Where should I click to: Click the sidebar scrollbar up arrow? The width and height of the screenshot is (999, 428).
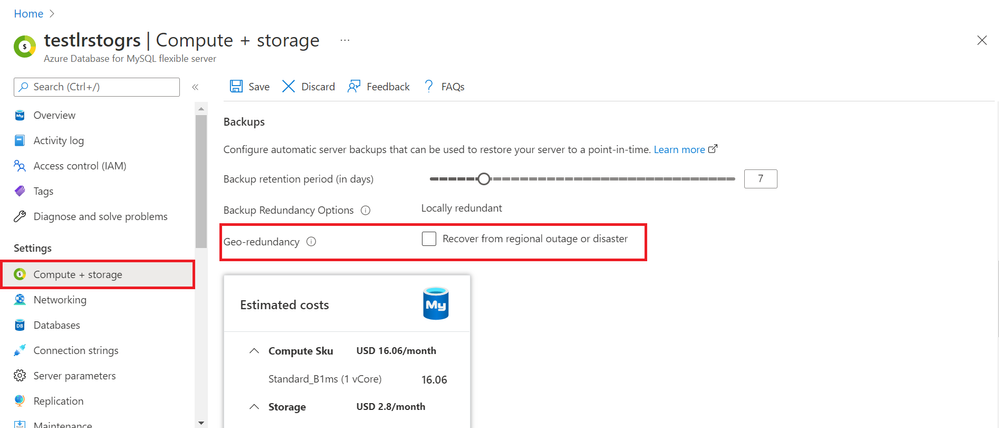tap(201, 109)
